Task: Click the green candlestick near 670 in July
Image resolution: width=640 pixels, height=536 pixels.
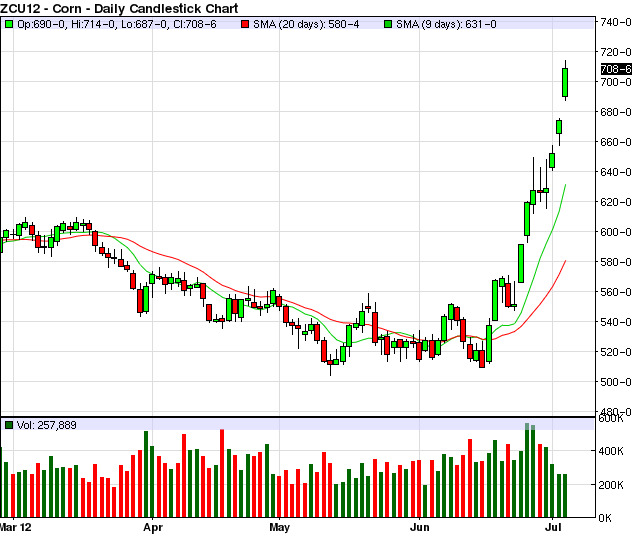Action: (559, 127)
